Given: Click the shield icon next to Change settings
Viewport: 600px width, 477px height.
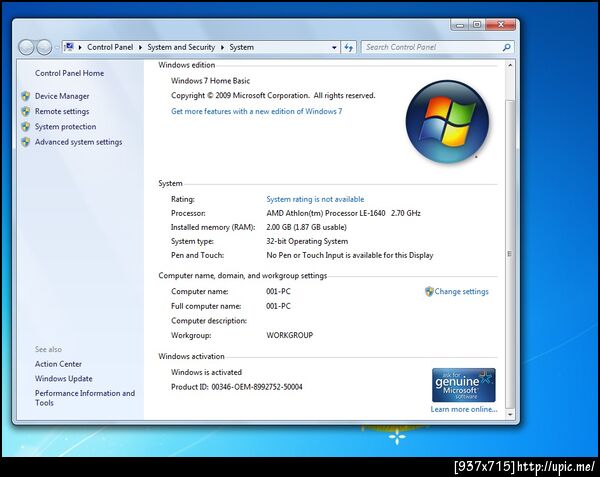Looking at the screenshot, I should [429, 291].
